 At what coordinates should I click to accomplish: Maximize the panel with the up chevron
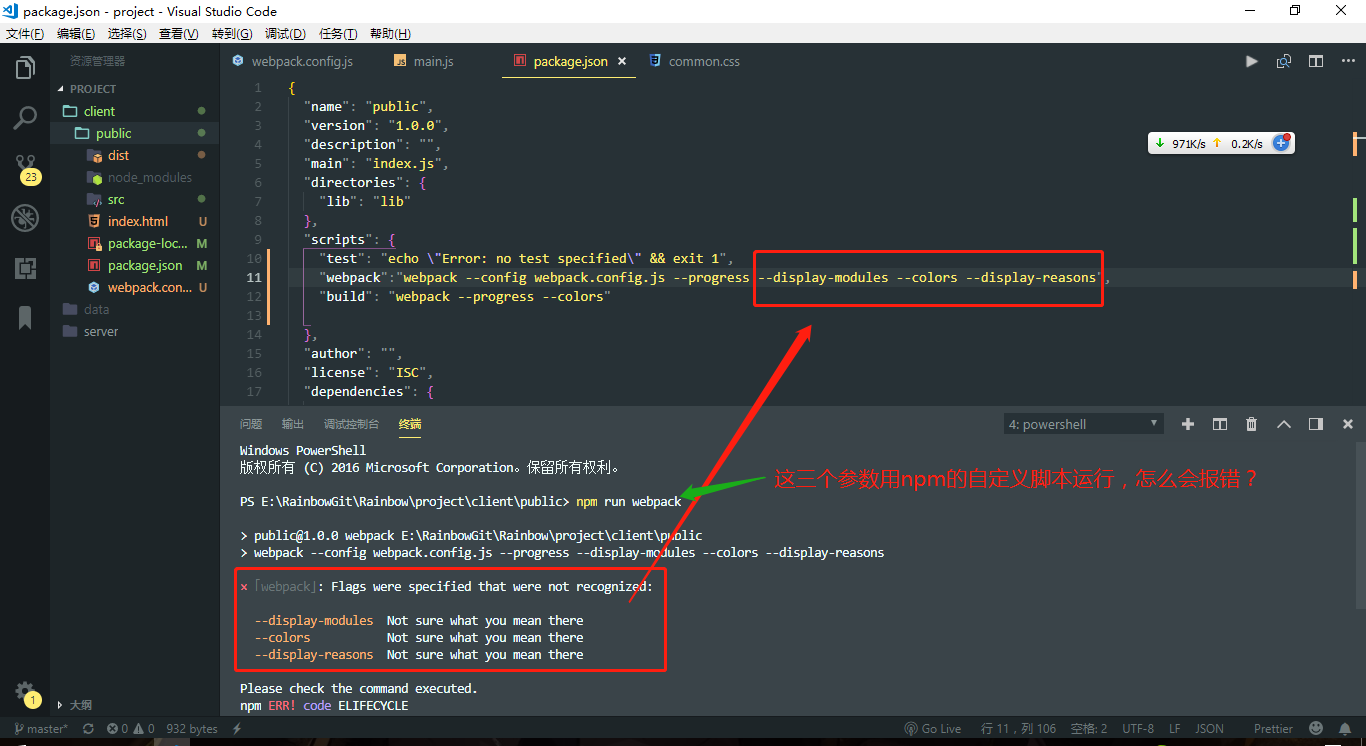coord(1284,424)
